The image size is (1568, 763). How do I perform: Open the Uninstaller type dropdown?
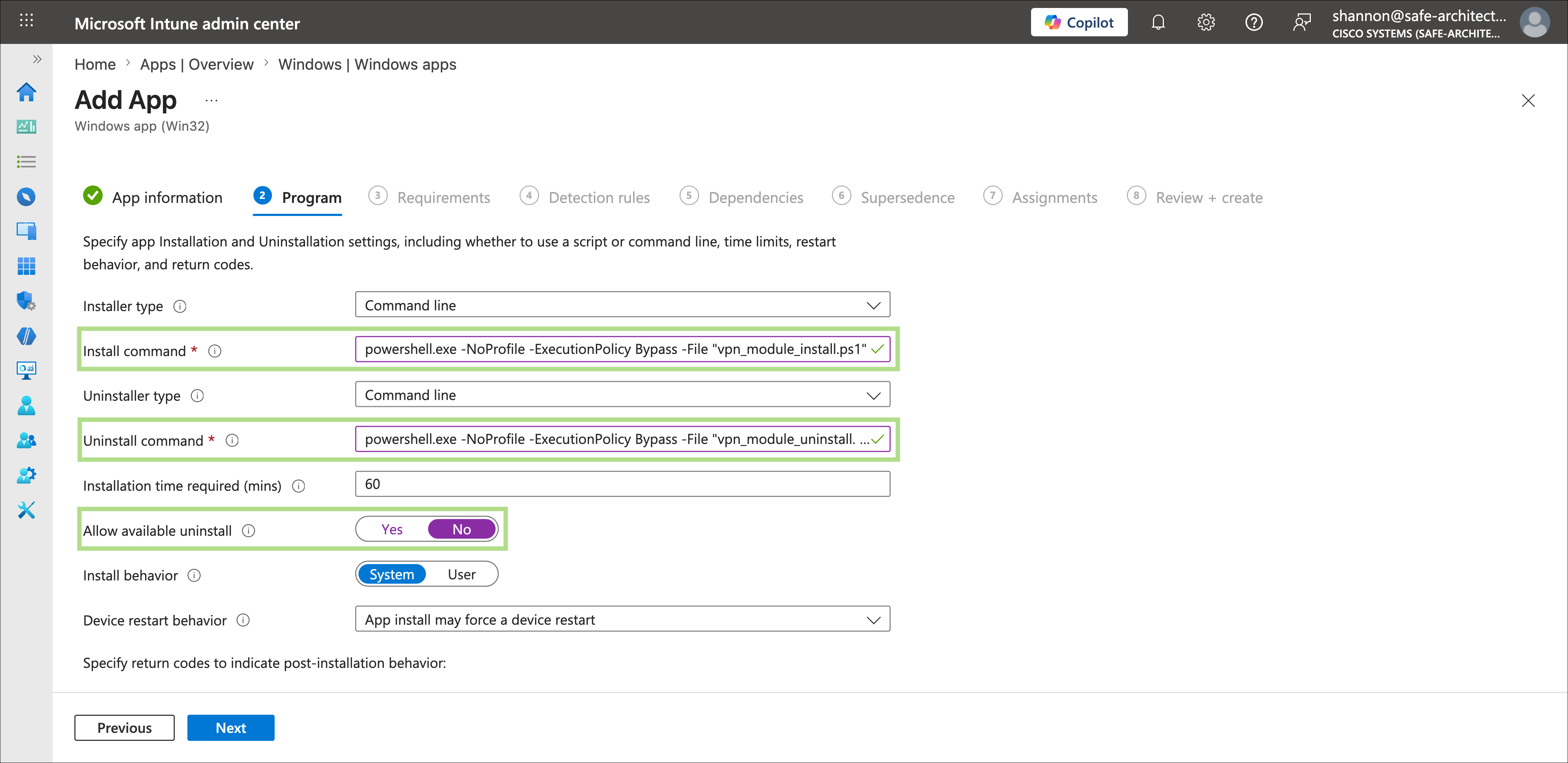pyautogui.click(x=622, y=395)
